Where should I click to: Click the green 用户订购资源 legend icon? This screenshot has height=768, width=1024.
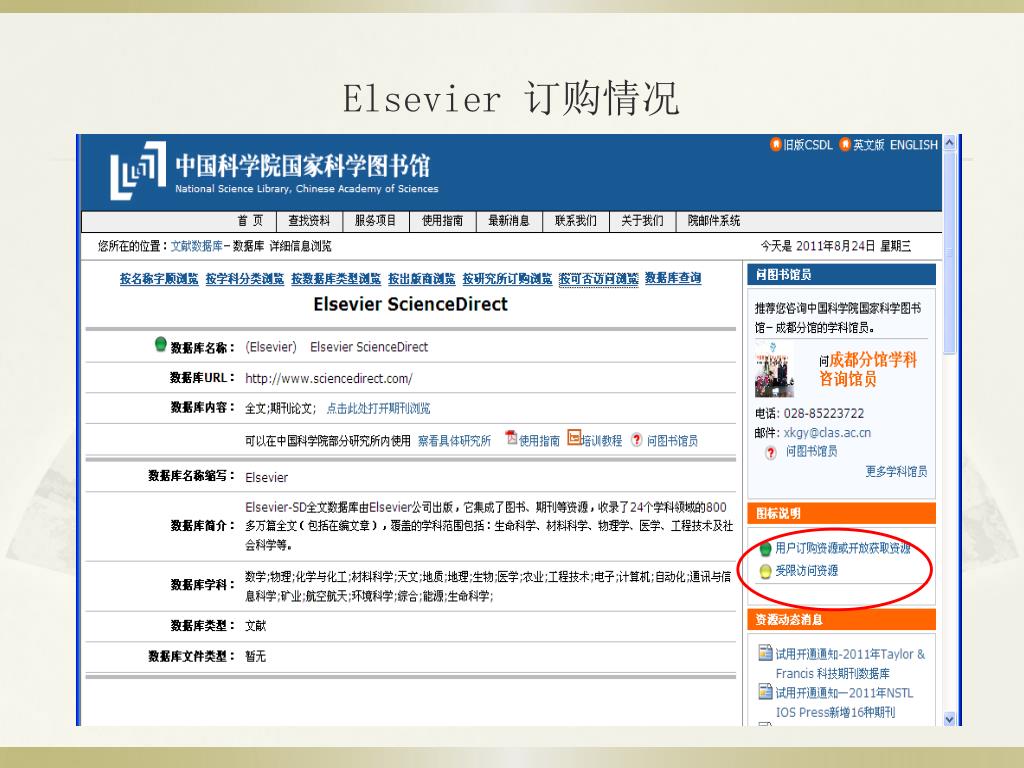(765, 549)
